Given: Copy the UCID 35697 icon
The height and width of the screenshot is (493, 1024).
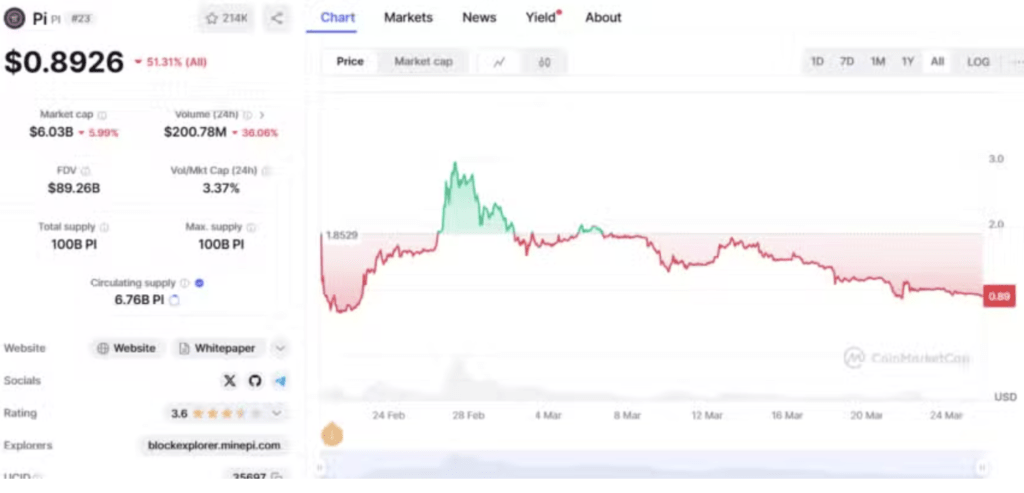Looking at the screenshot, I should (x=277, y=477).
